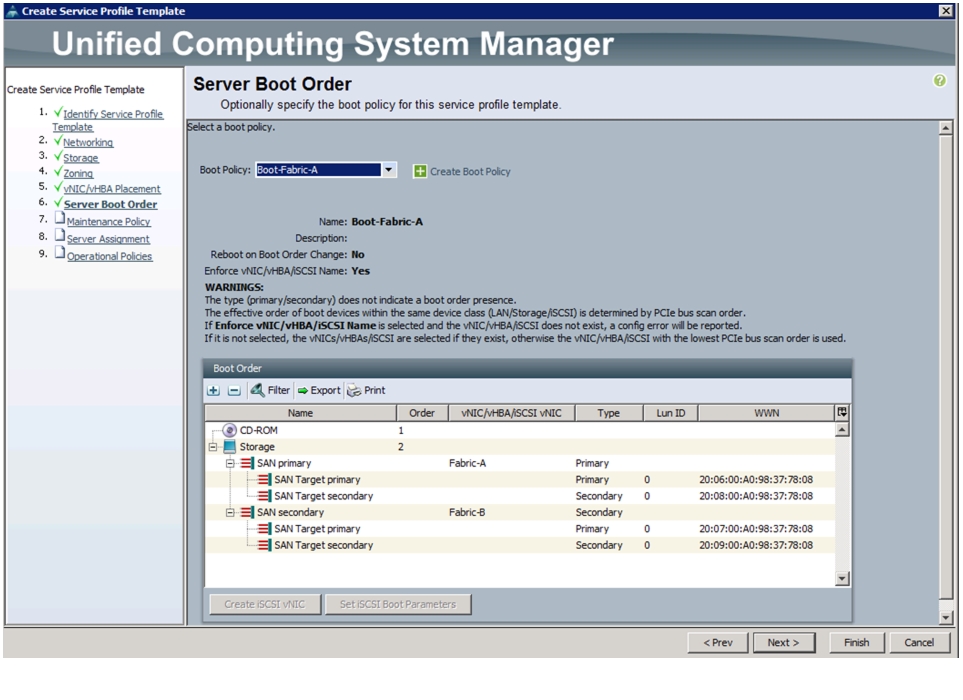Image resolution: width=963 pixels, height=700 pixels.
Task: Click the unchecked page icon for Server Assignment
Action: pos(60,236)
